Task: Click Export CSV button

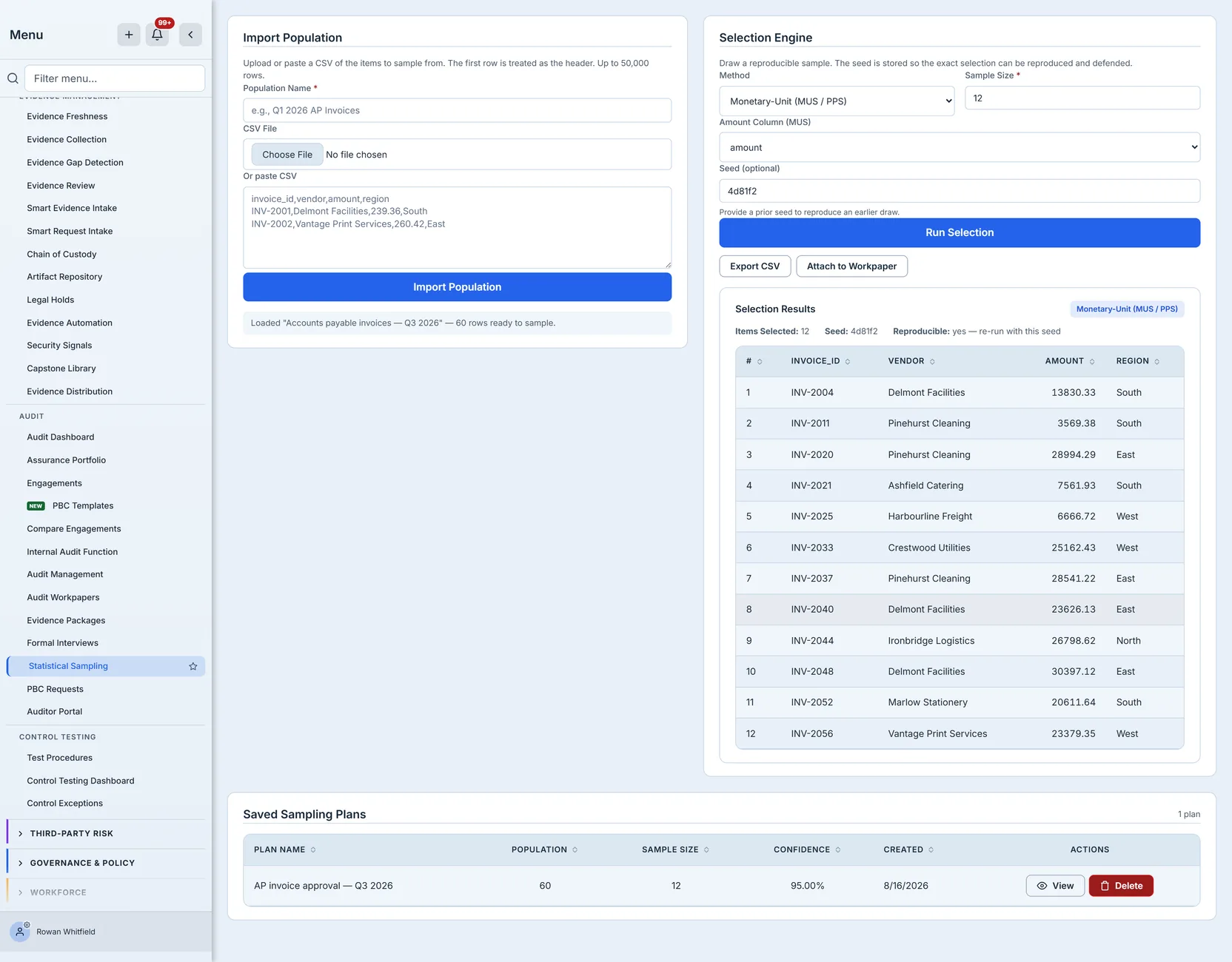Action: (754, 266)
